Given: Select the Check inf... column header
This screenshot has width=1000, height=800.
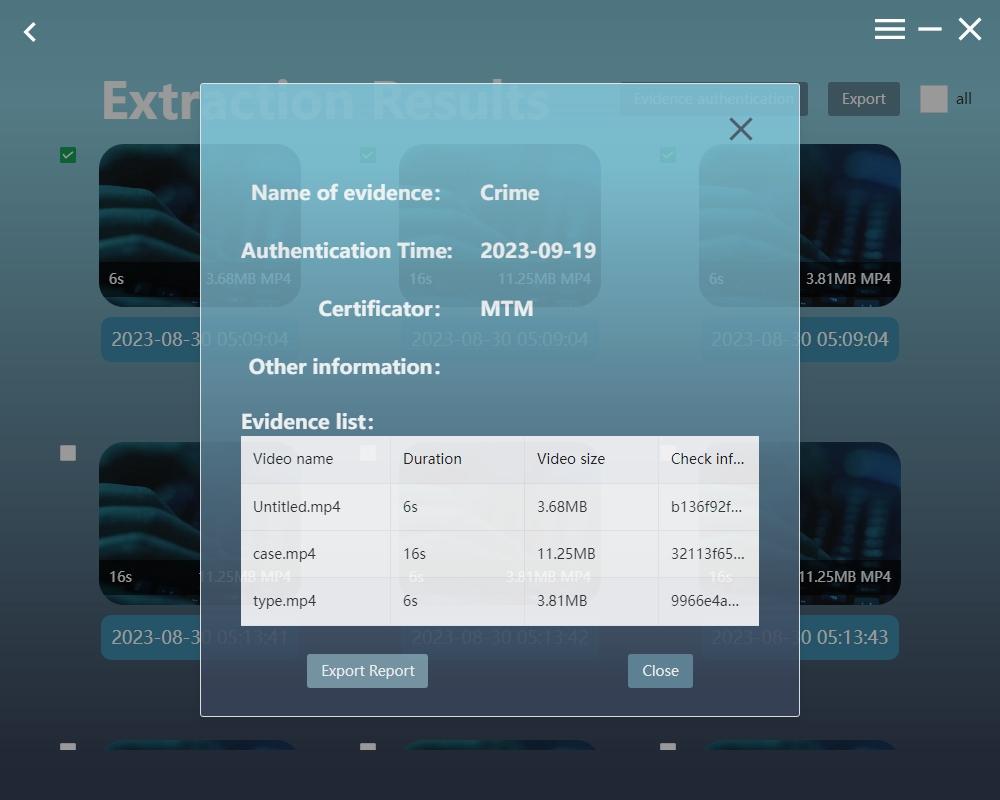Looking at the screenshot, I should (707, 459).
